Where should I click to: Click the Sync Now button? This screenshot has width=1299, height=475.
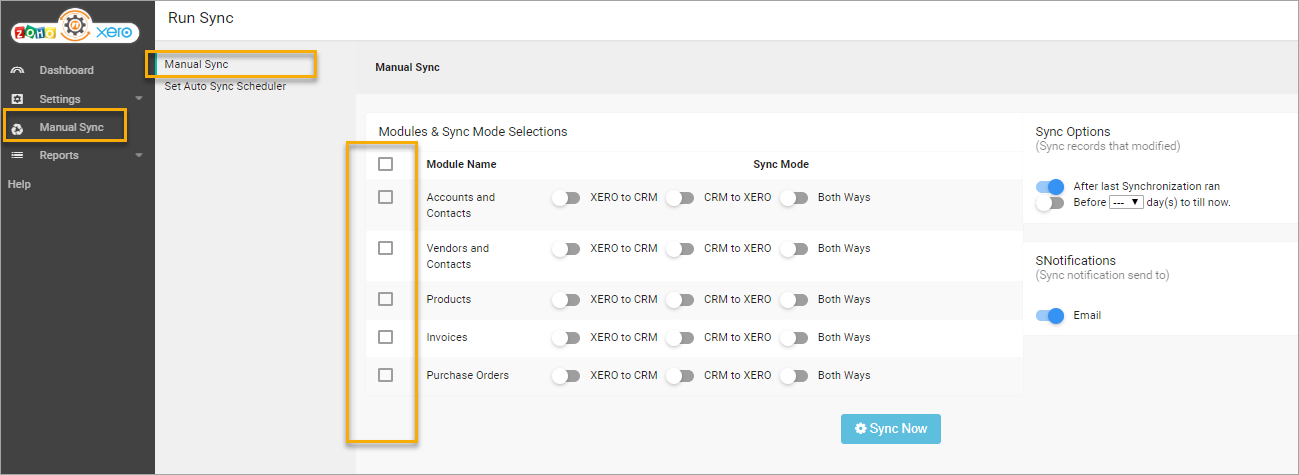pyautogui.click(x=890, y=429)
